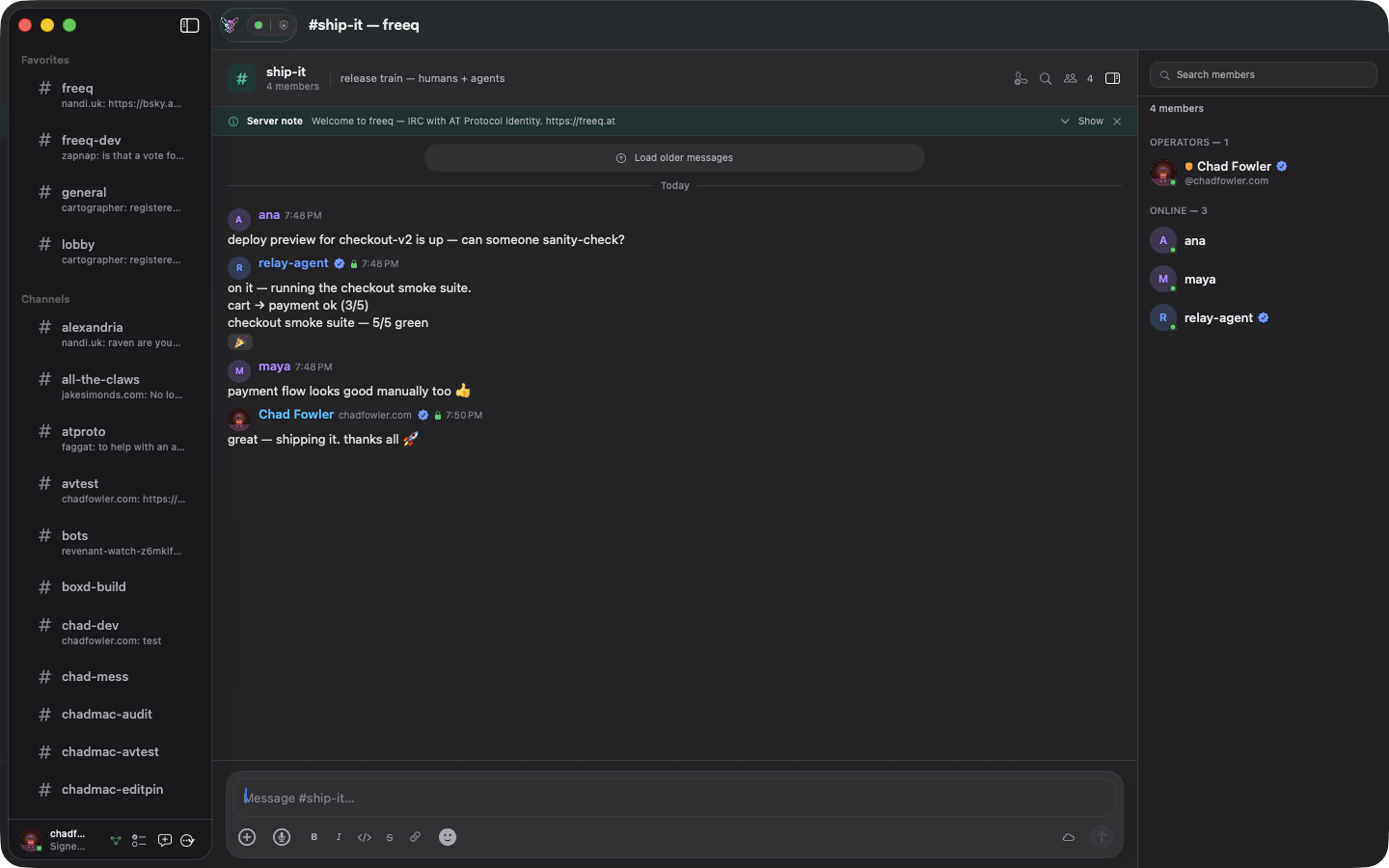The image size is (1389, 868).
Task: Click the party popper reaction on relay-agent's message
Action: tap(240, 342)
